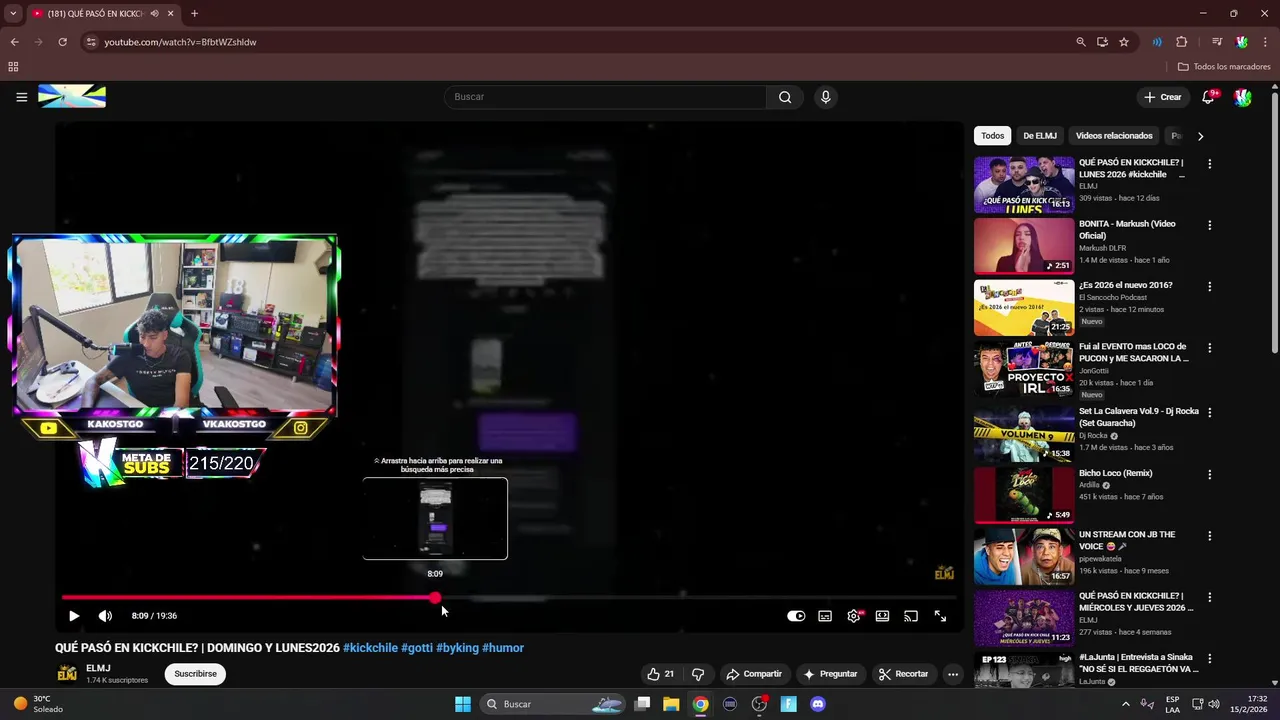Click the #byking hashtag
This screenshot has height=720, width=1280.
[457, 648]
